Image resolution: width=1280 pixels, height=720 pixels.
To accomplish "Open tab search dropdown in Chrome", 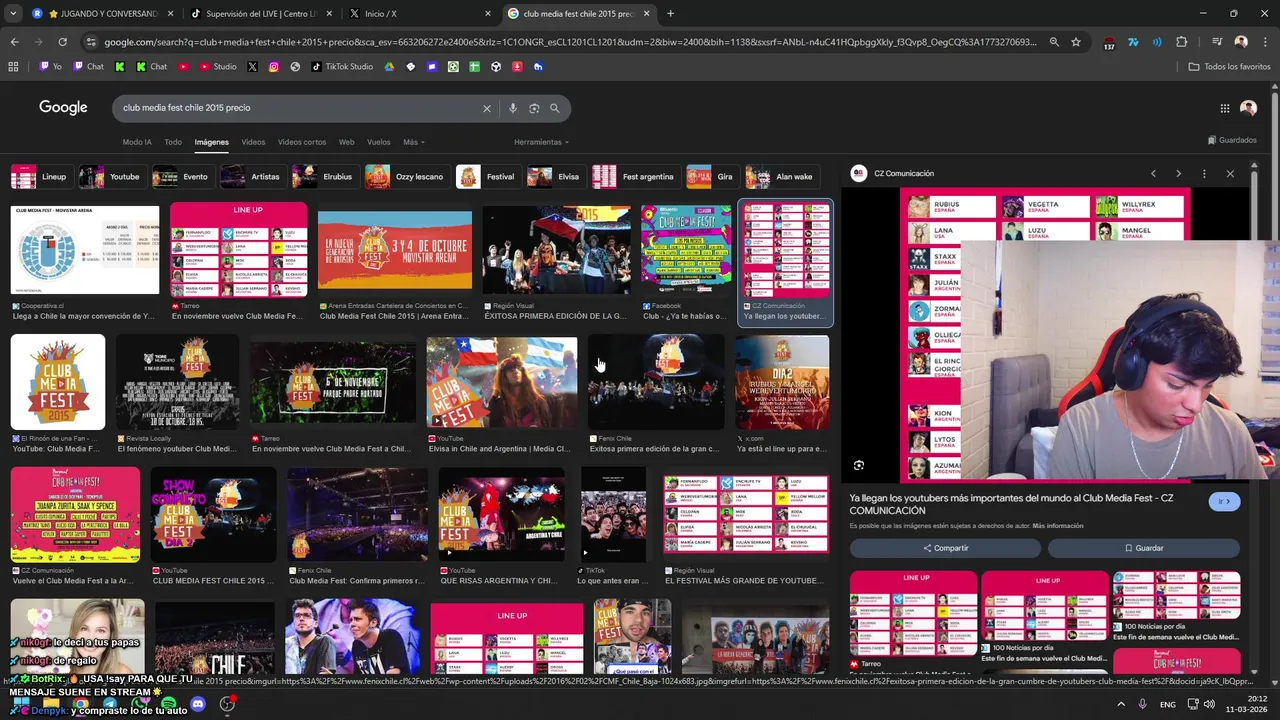I will coord(13,14).
